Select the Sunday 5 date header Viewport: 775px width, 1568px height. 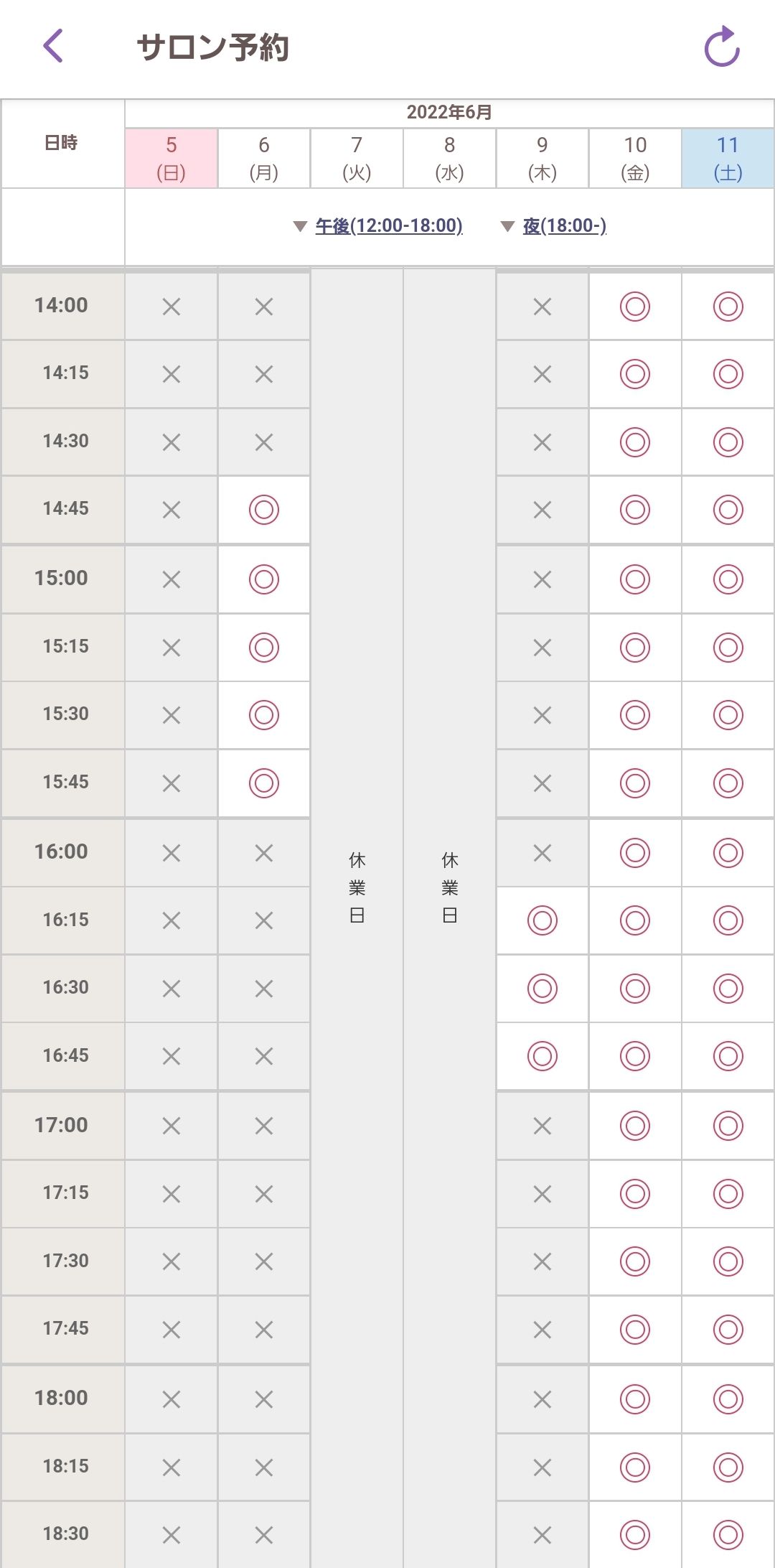tap(172, 158)
